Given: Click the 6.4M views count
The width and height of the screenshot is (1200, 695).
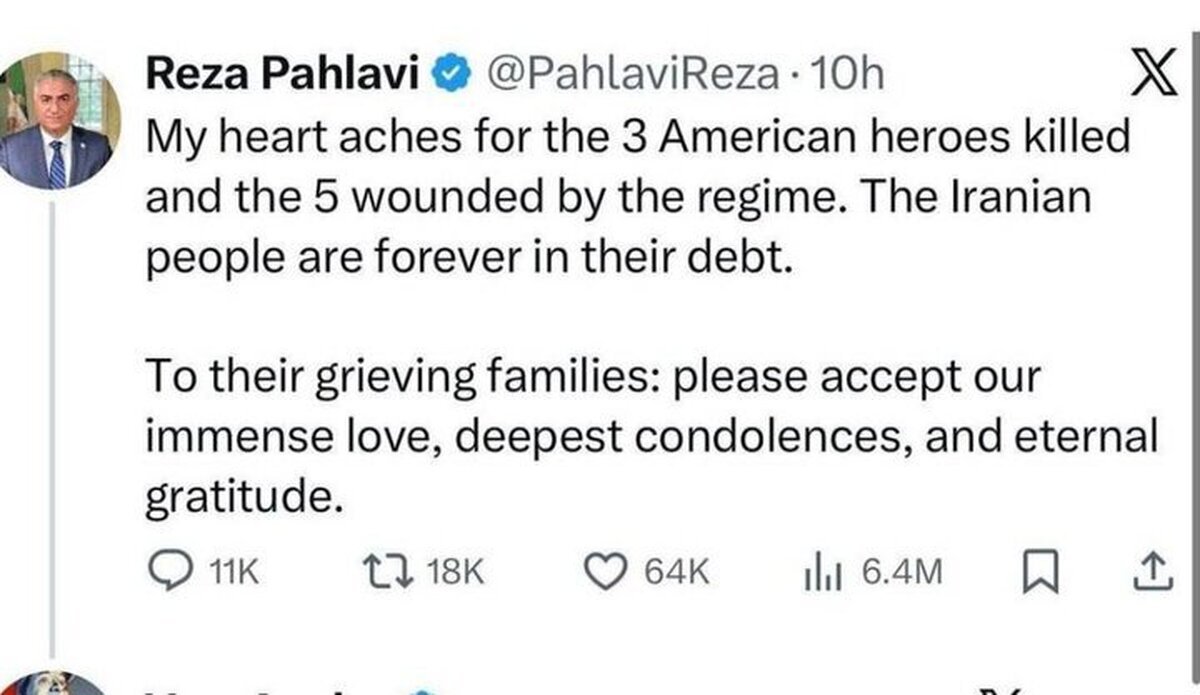Looking at the screenshot, I should 900,574.
